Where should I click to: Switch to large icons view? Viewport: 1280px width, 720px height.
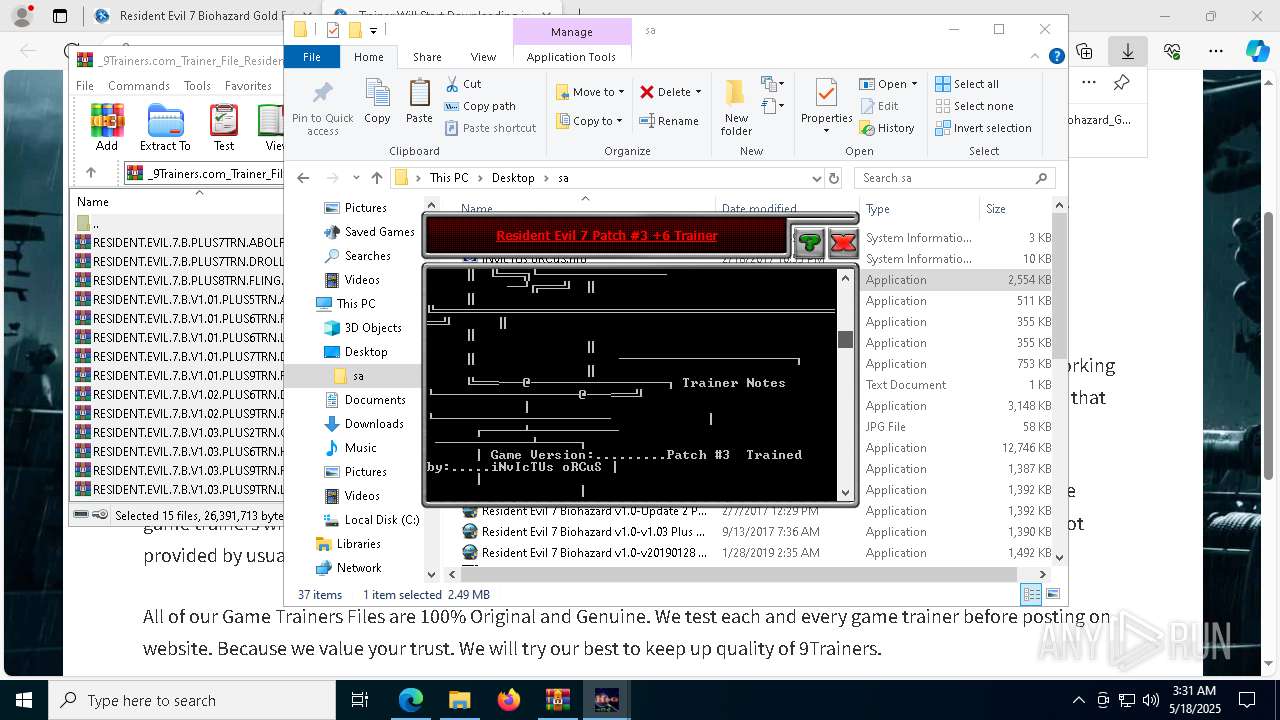(x=1052, y=594)
